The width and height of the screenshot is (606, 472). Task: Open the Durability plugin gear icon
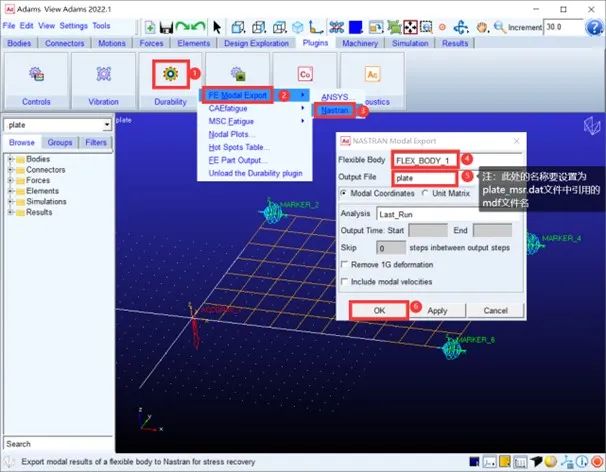(x=170, y=73)
